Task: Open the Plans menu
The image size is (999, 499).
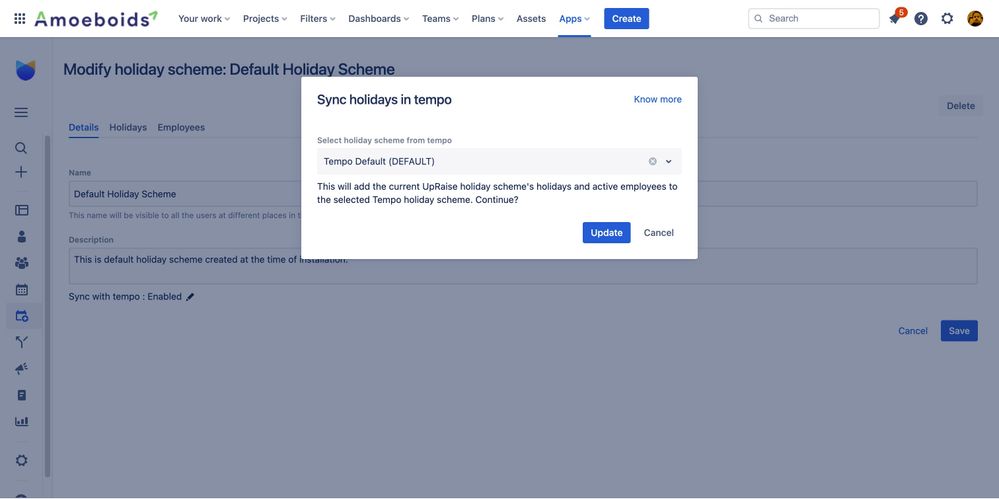Action: (x=487, y=18)
